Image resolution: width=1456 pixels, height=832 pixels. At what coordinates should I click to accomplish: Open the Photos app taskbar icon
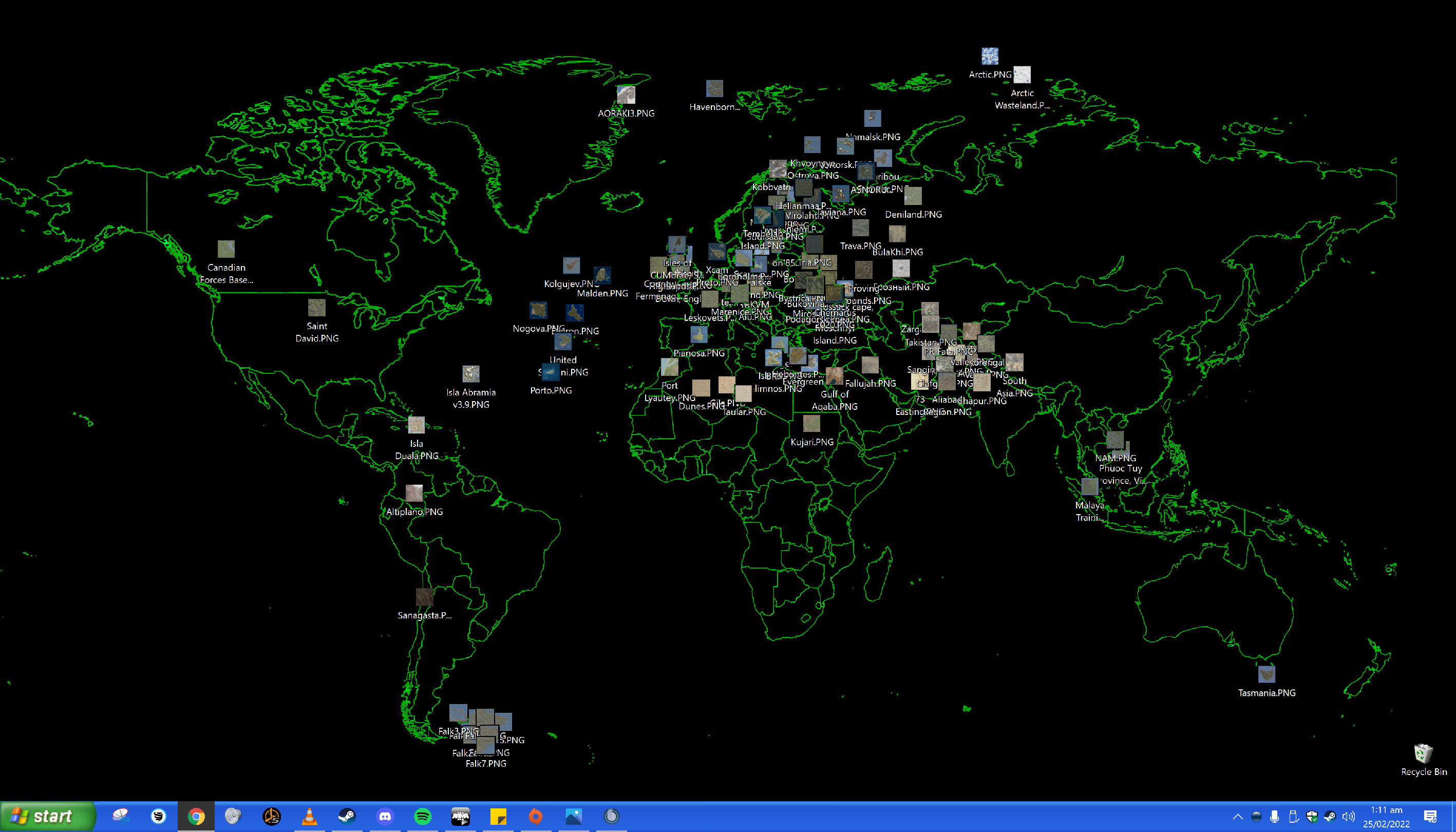click(x=574, y=817)
